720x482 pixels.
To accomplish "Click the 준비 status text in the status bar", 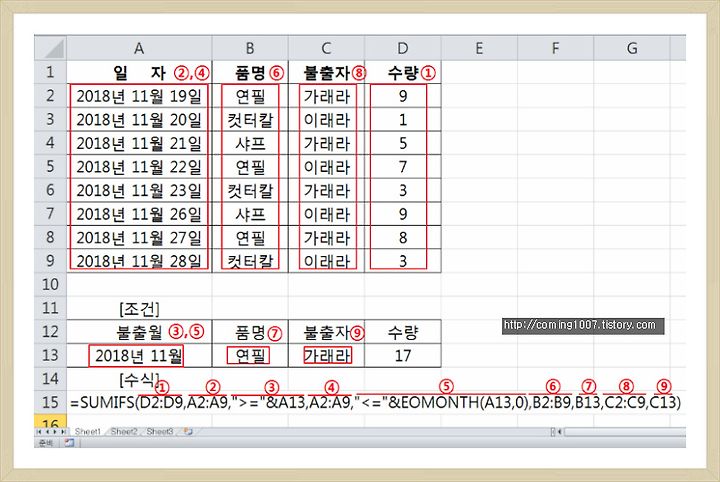I will [x=45, y=443].
